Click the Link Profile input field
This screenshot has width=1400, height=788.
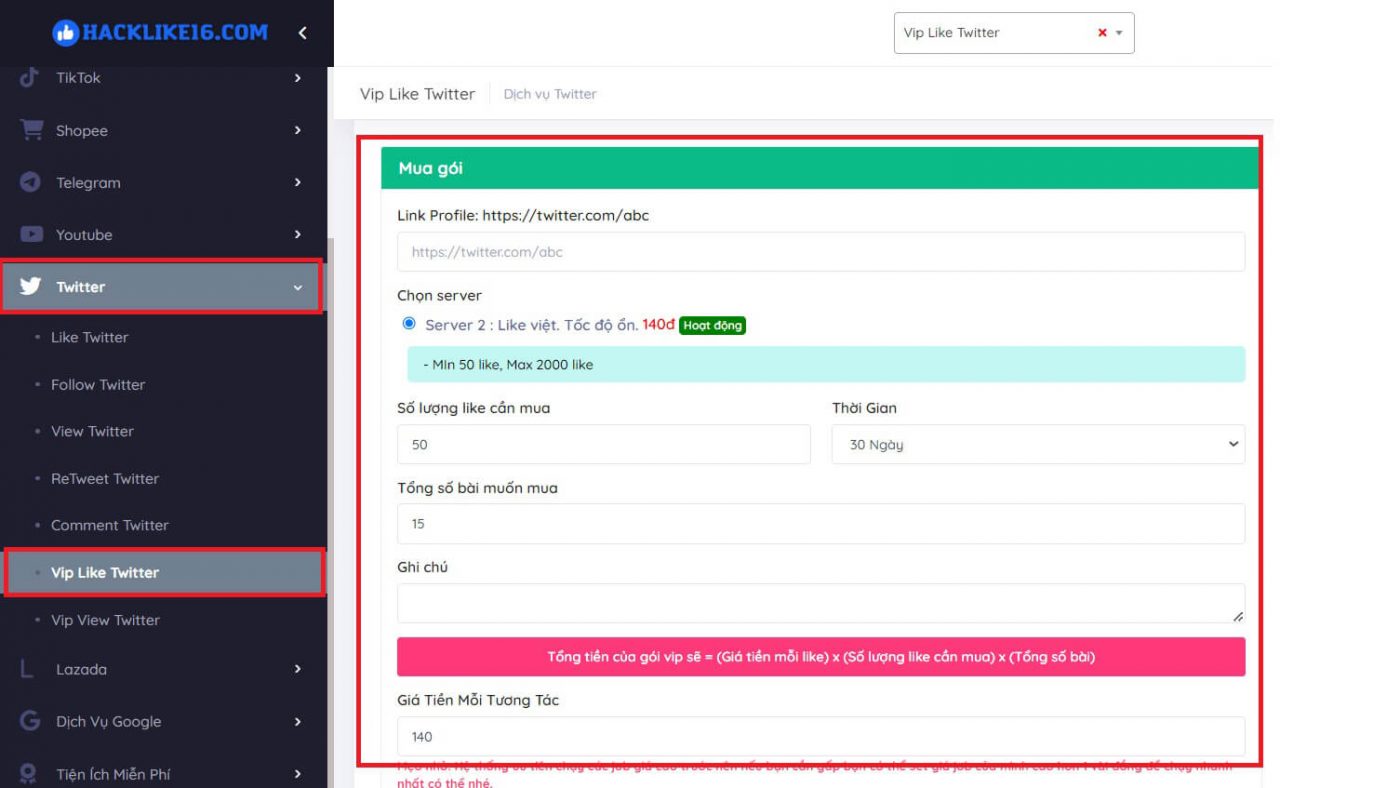coord(820,252)
